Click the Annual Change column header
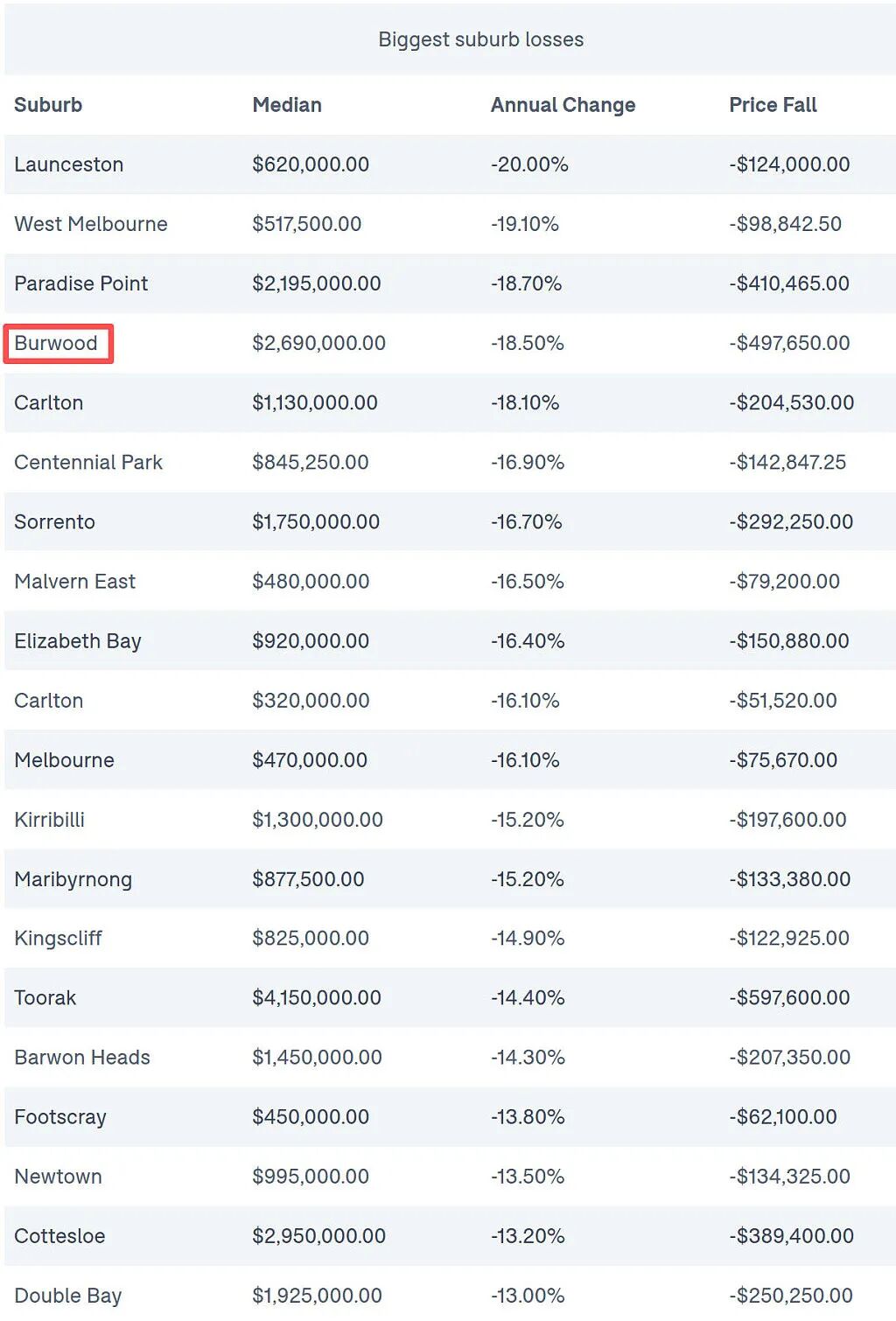 (x=563, y=105)
